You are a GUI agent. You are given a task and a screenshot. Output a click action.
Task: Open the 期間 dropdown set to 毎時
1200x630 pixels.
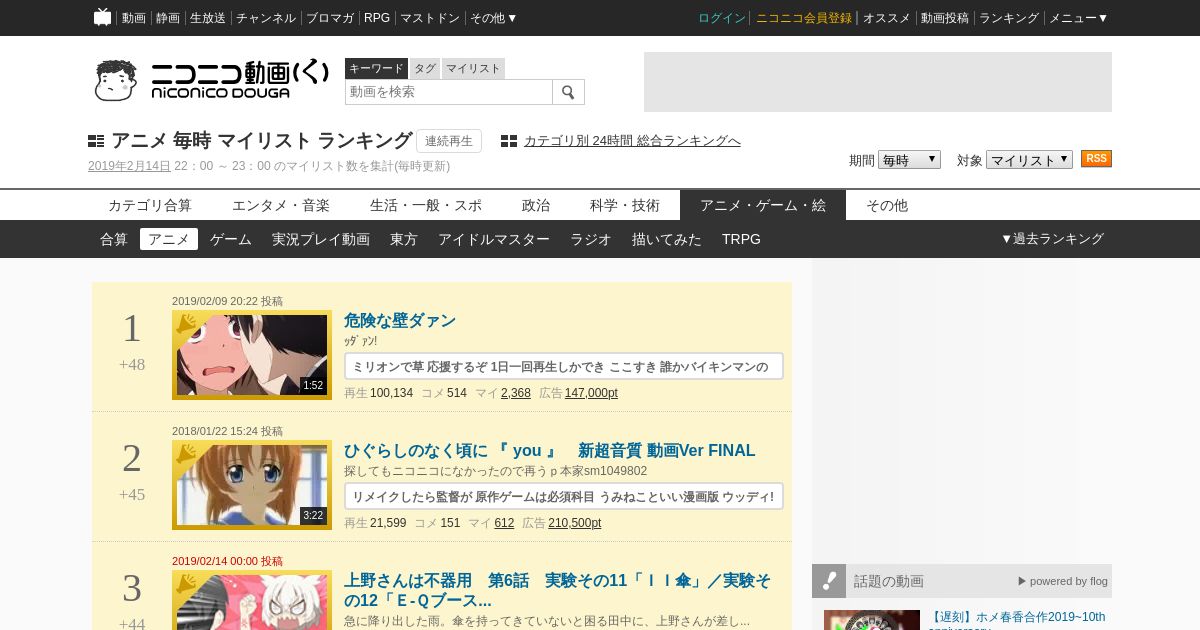(909, 160)
